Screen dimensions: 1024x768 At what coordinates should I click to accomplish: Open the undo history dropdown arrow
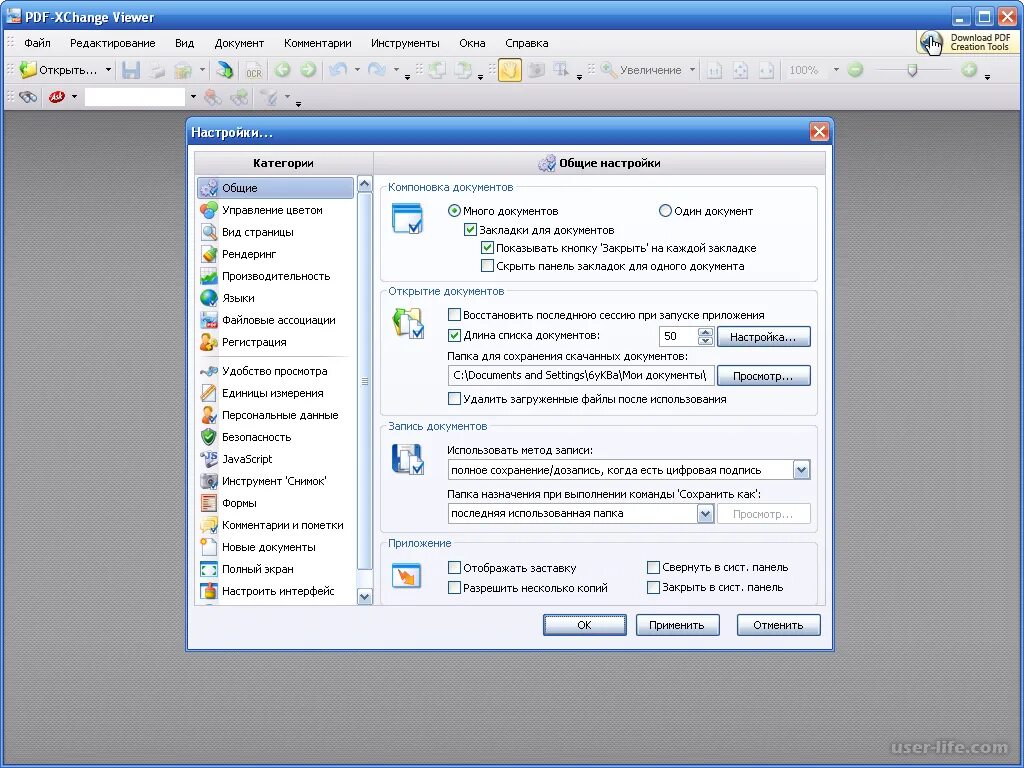(357, 70)
